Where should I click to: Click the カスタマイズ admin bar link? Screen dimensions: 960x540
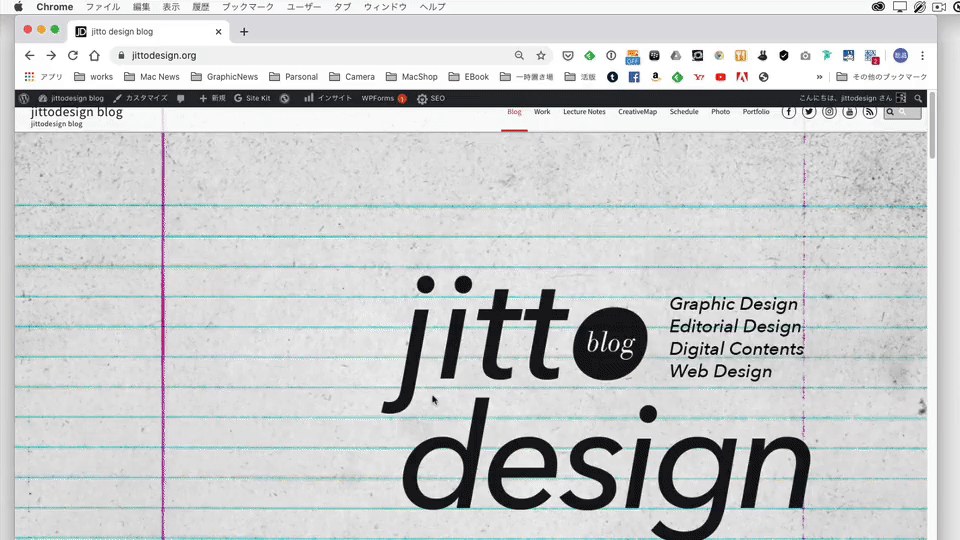[x=140, y=98]
